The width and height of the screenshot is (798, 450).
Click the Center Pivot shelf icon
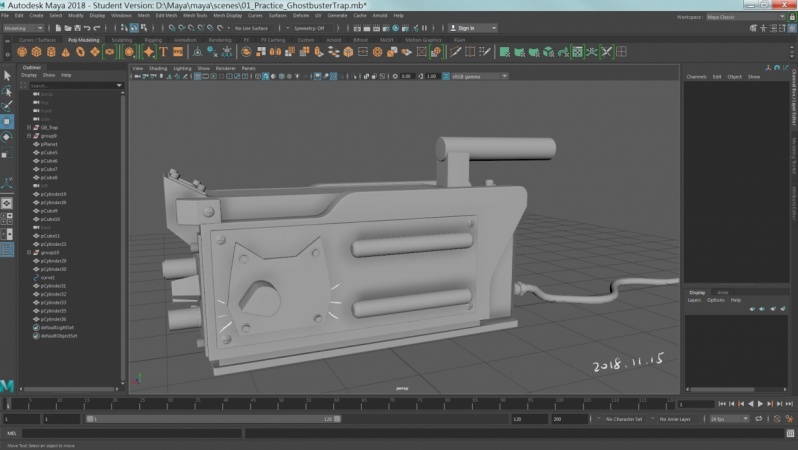[x=197, y=52]
